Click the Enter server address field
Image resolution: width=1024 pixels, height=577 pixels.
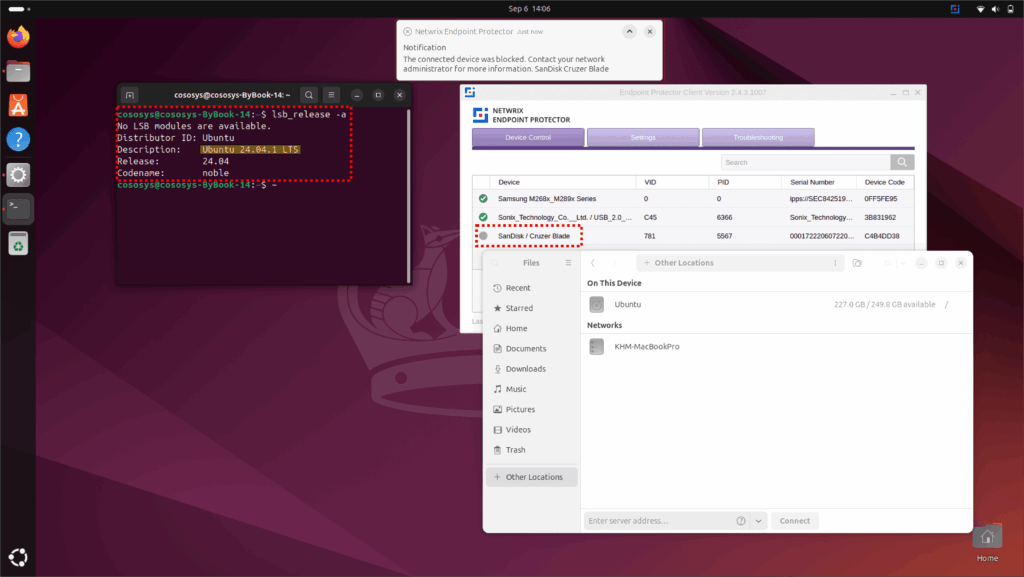coord(658,521)
